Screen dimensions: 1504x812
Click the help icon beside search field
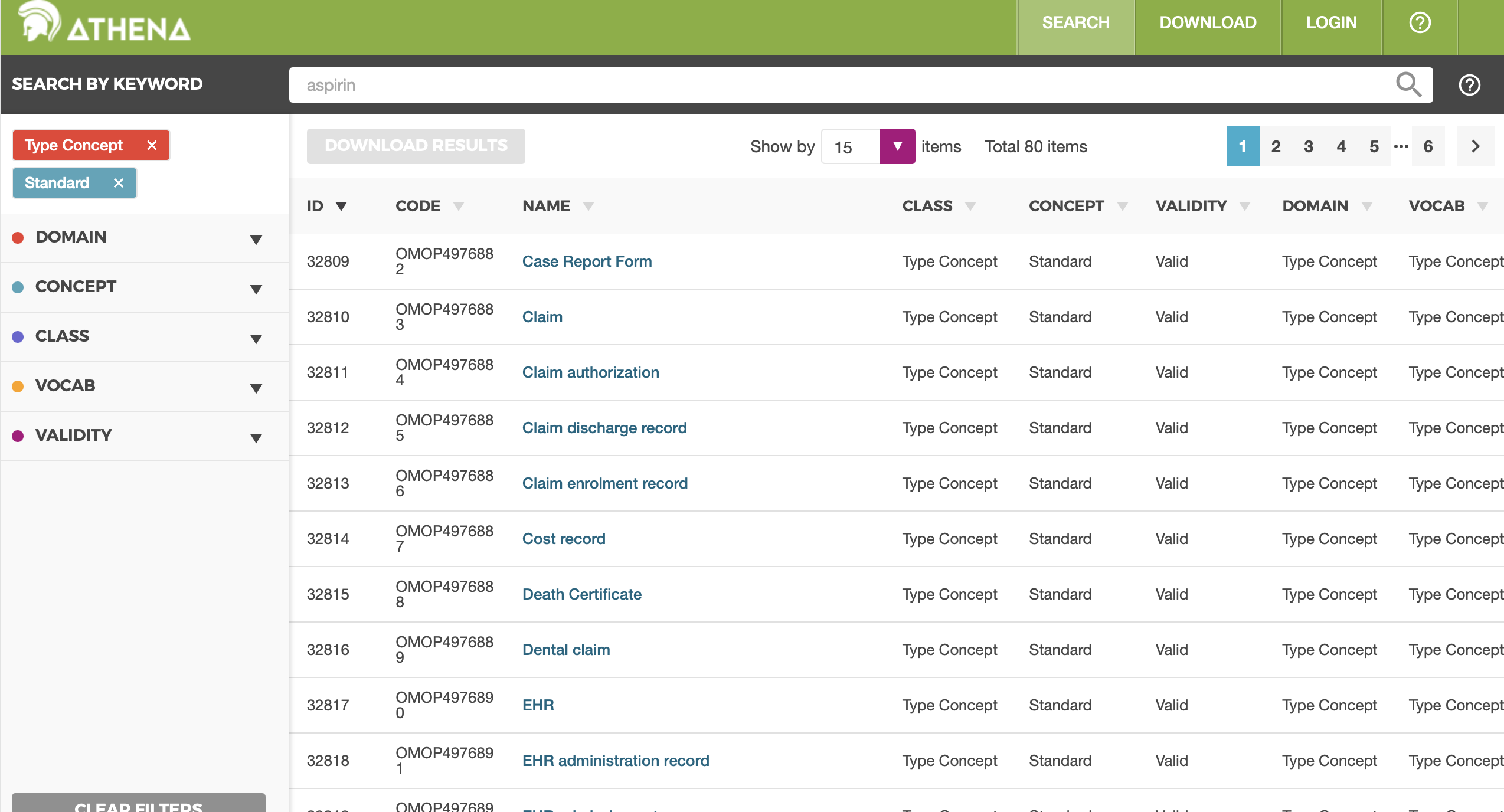[1469, 85]
